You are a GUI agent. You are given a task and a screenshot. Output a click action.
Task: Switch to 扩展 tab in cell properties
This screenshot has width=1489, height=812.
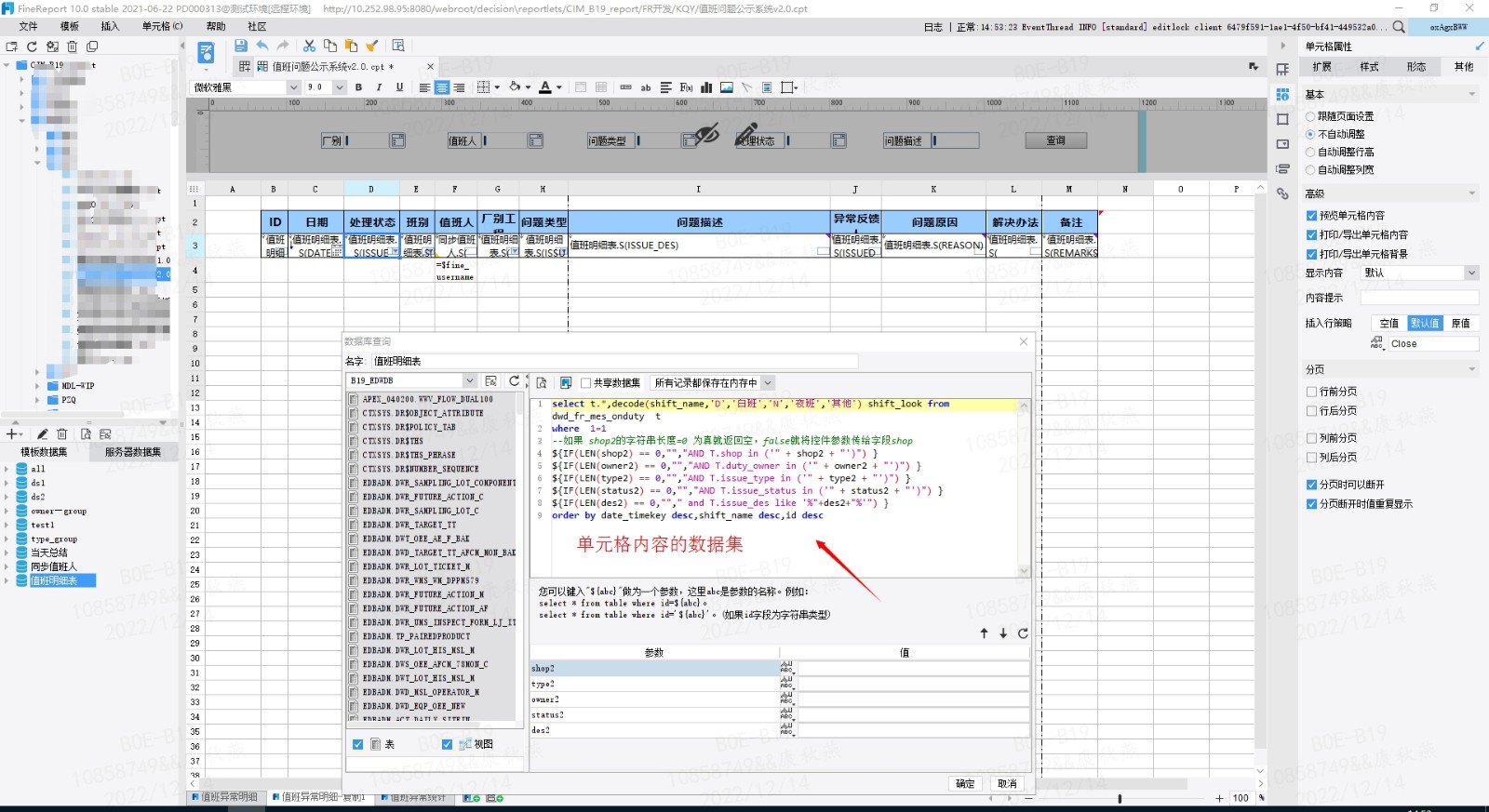click(1322, 66)
